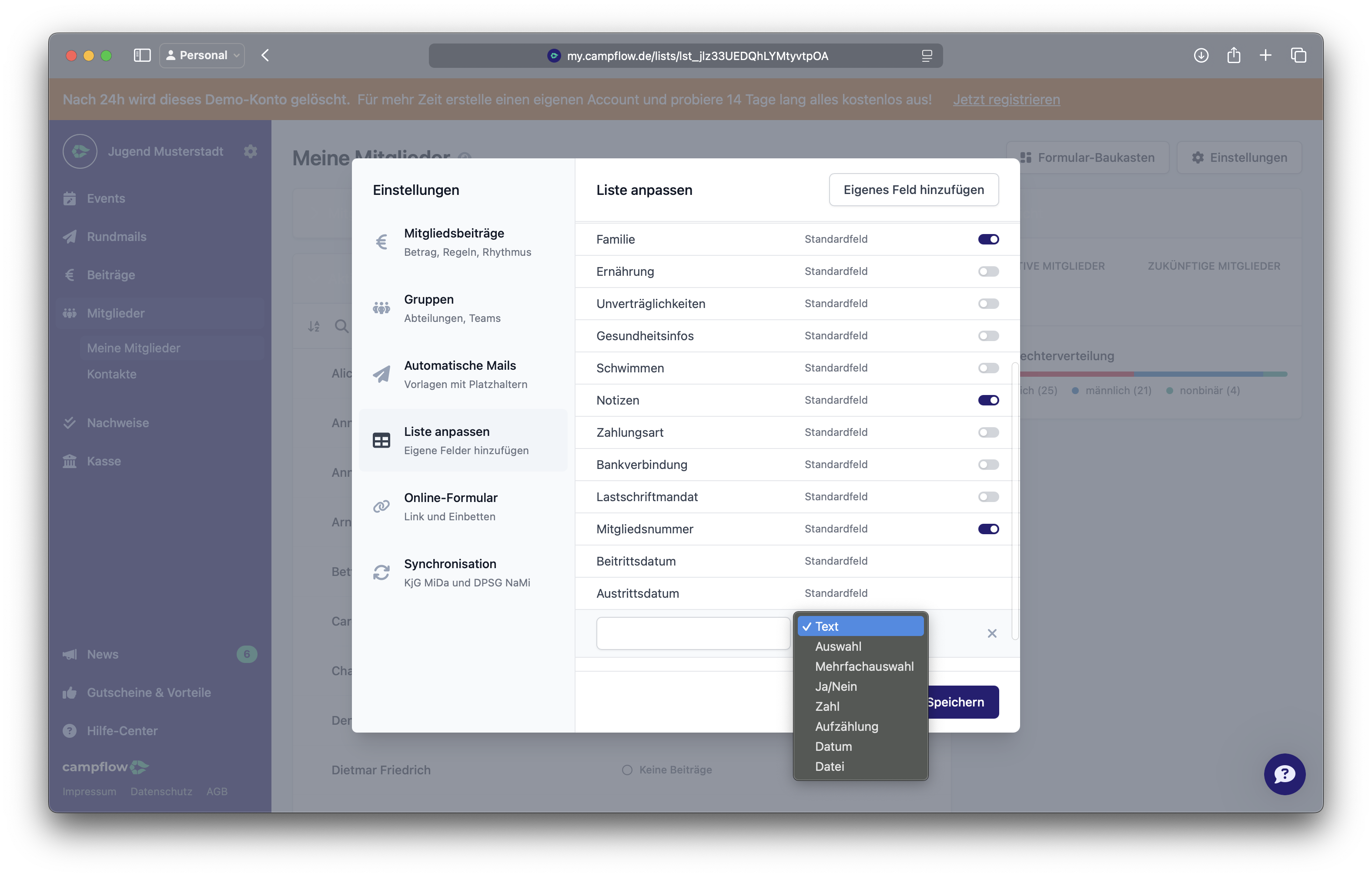The height and width of the screenshot is (877, 1372).
Task: Open the Kontakte sidebar link
Action: [112, 374]
